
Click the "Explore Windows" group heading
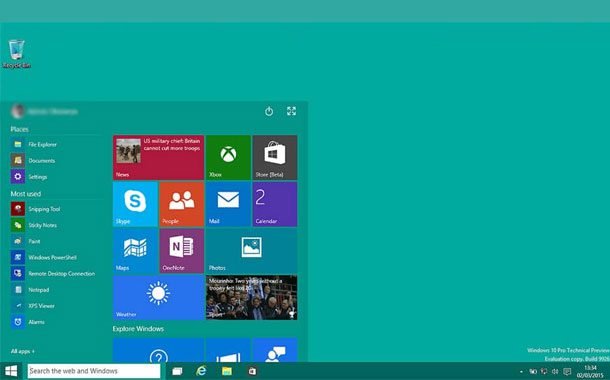pos(138,329)
